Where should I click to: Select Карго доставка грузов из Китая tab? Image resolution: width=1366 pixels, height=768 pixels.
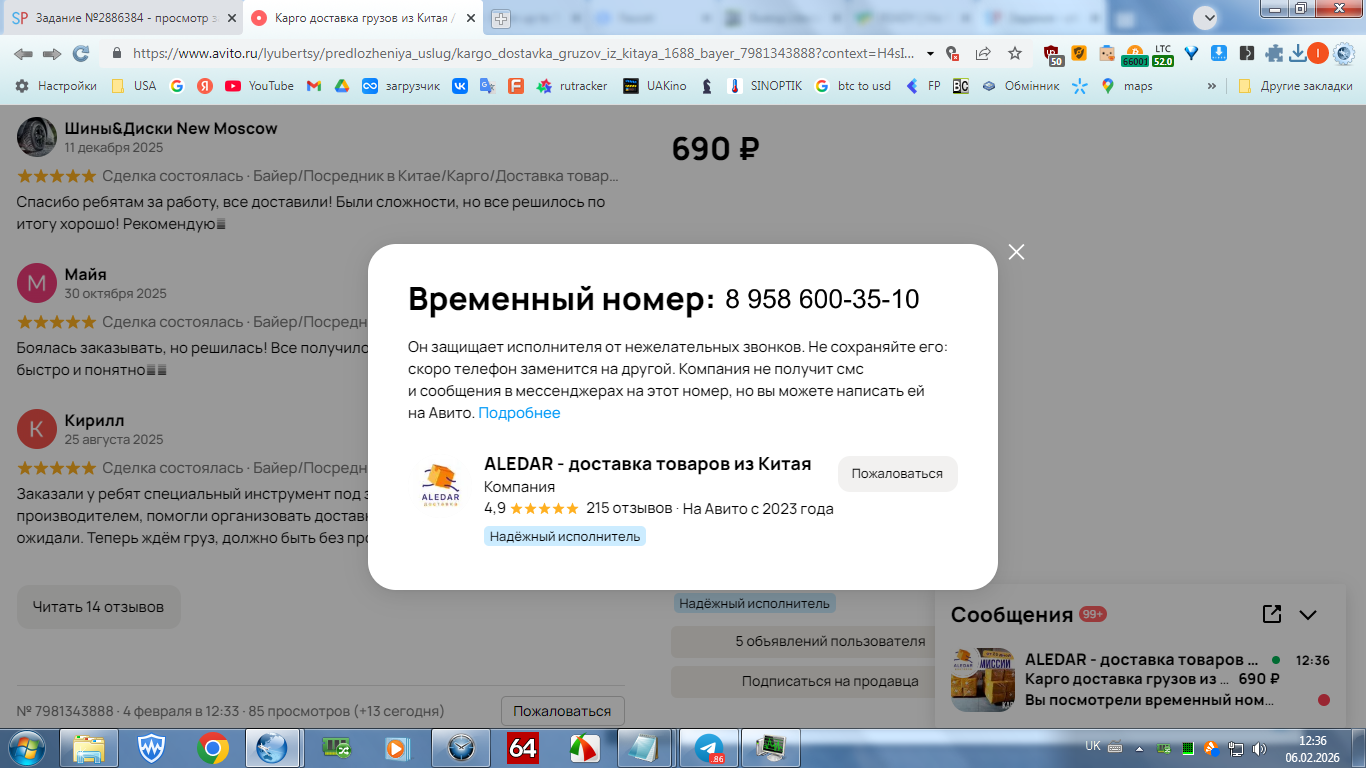click(x=362, y=18)
